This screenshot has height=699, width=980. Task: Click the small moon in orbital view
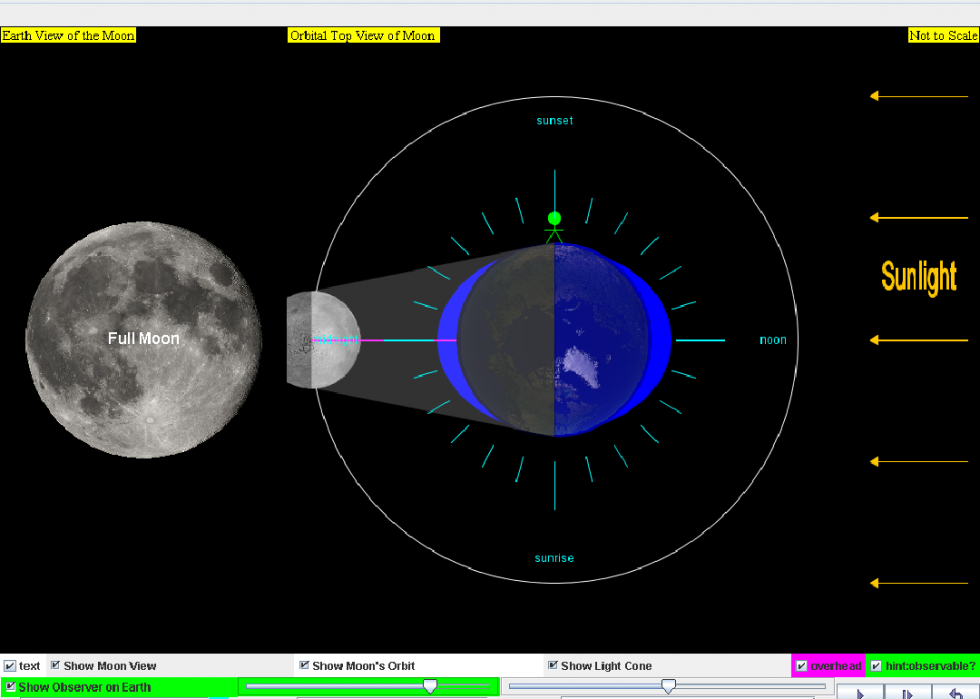324,339
